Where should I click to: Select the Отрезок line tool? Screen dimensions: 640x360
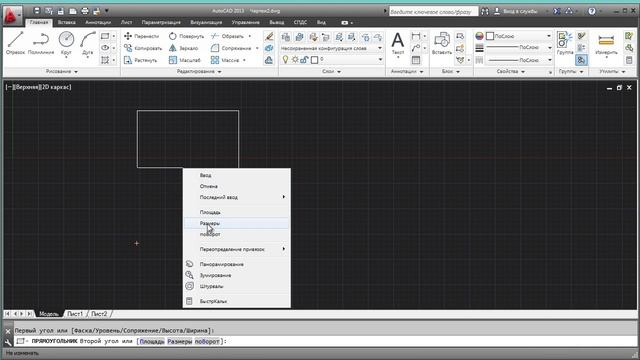pyautogui.click(x=16, y=43)
